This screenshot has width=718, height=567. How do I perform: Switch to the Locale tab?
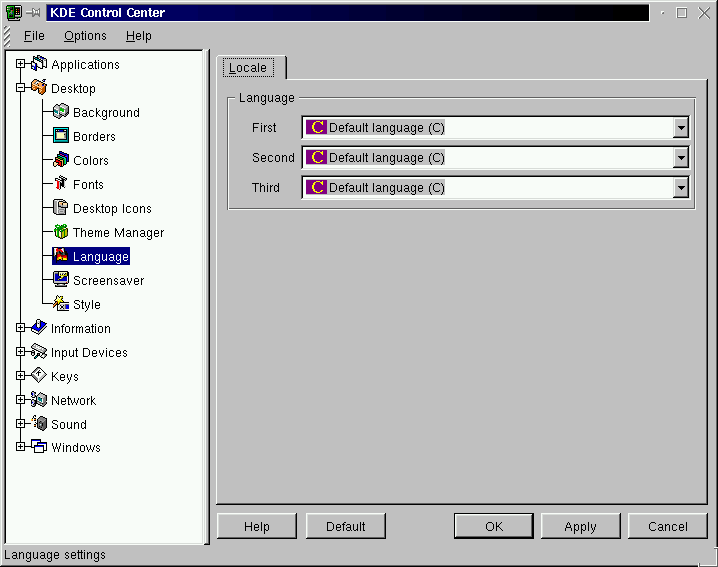tap(248, 68)
